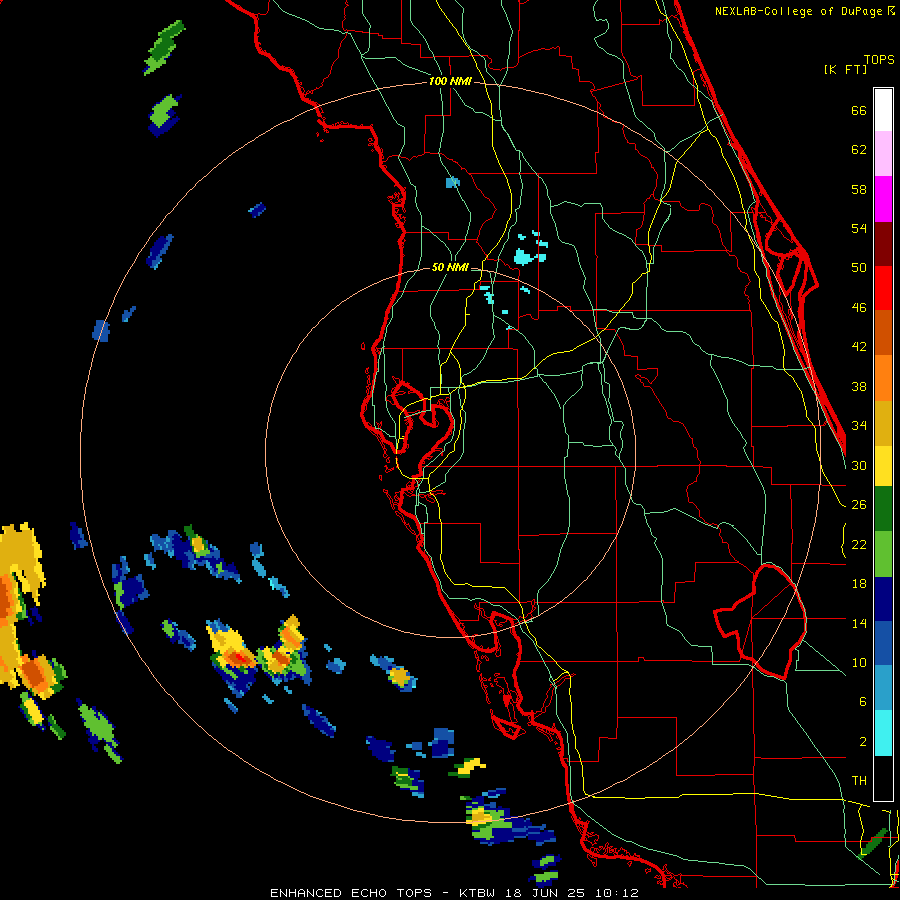The image size is (900, 900).
Task: Click the 6 legend value
Action: [x=862, y=701]
